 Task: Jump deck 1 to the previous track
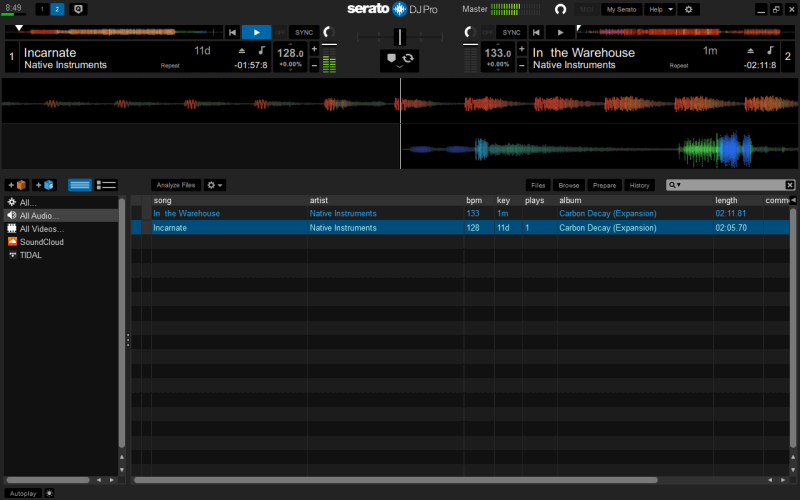(x=232, y=32)
